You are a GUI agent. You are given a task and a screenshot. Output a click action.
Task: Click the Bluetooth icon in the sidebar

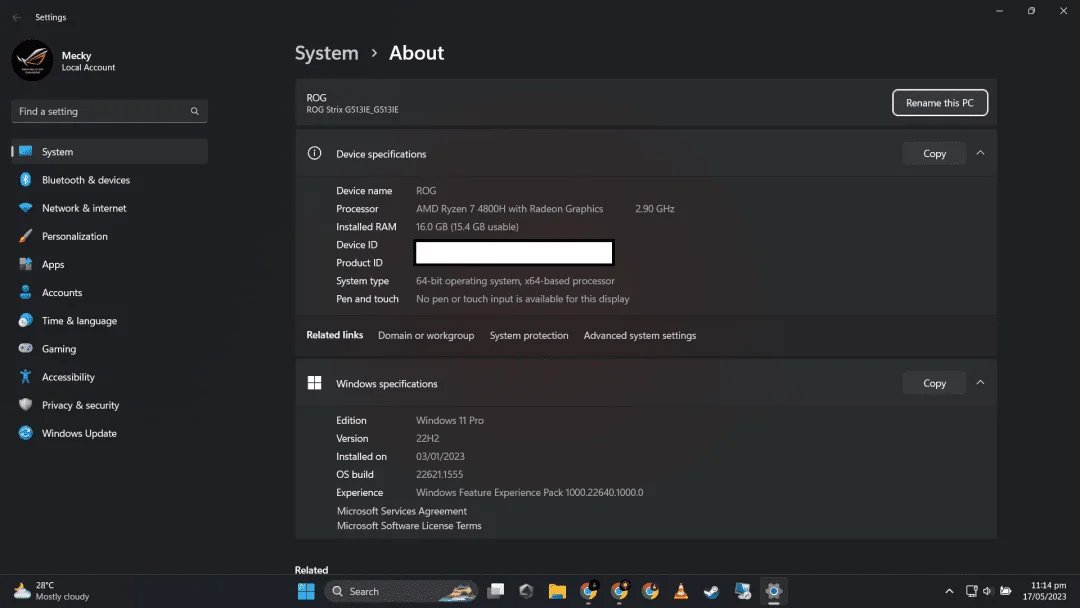25,180
